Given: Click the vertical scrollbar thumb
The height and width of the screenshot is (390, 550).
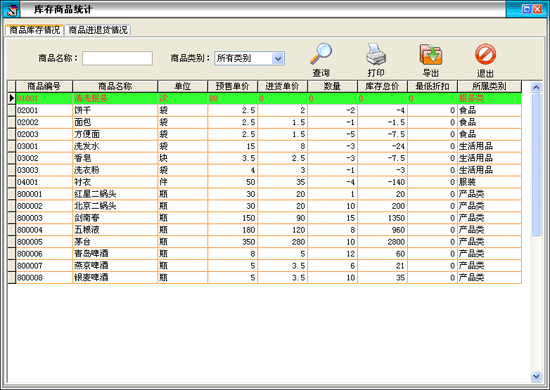Looking at the screenshot, I should (536, 165).
